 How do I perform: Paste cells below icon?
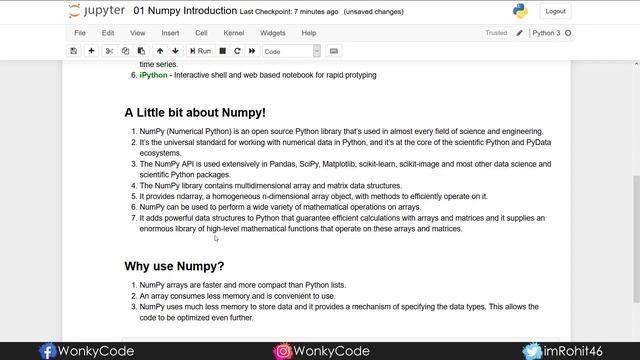tap(141, 51)
